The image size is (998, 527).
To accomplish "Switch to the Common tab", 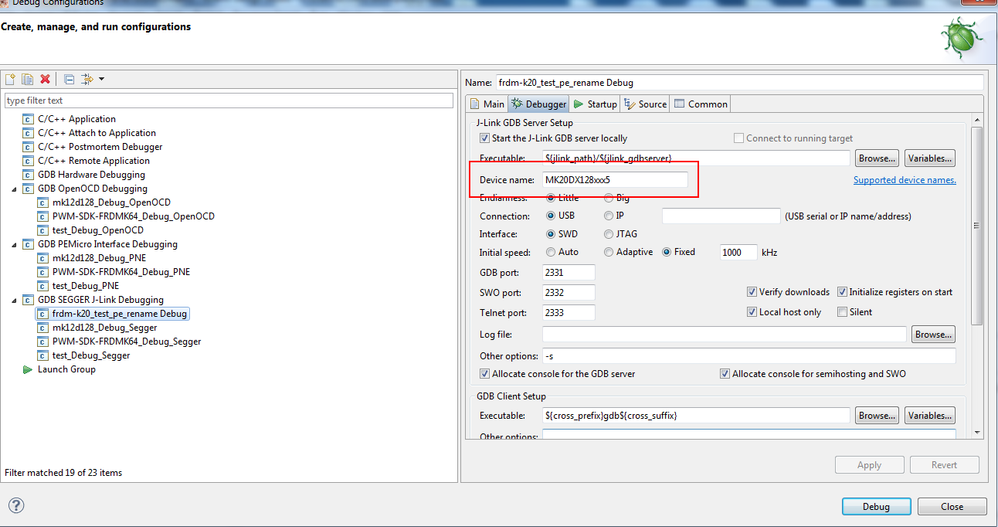I will point(701,104).
